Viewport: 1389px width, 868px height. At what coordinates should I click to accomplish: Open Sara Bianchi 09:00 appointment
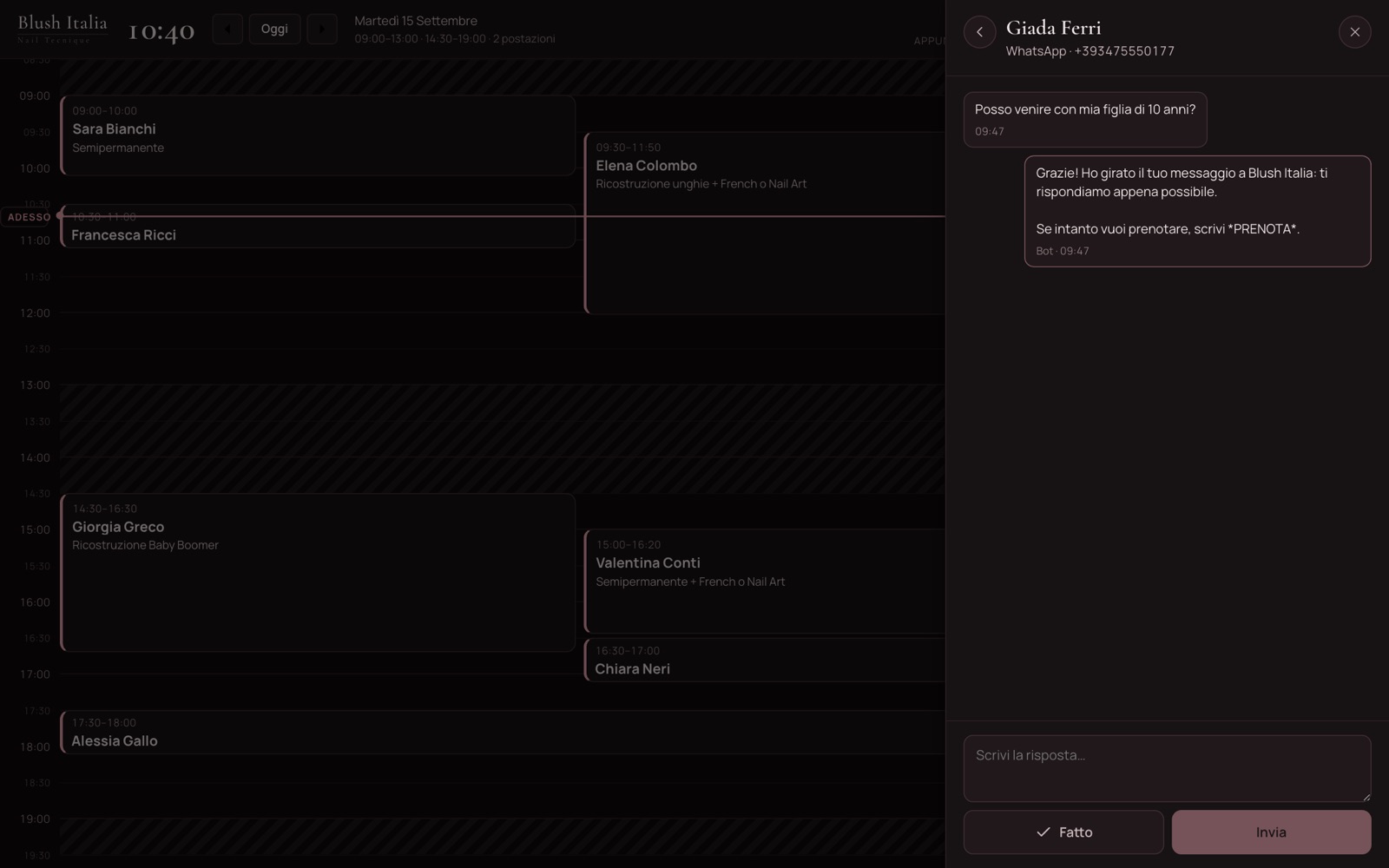tap(318, 135)
